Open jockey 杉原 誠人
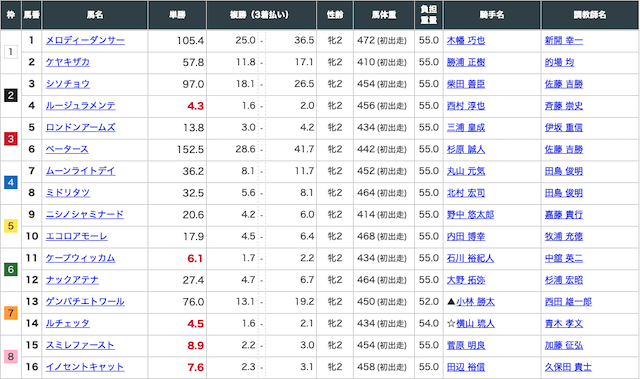The image size is (640, 379). tap(466, 149)
